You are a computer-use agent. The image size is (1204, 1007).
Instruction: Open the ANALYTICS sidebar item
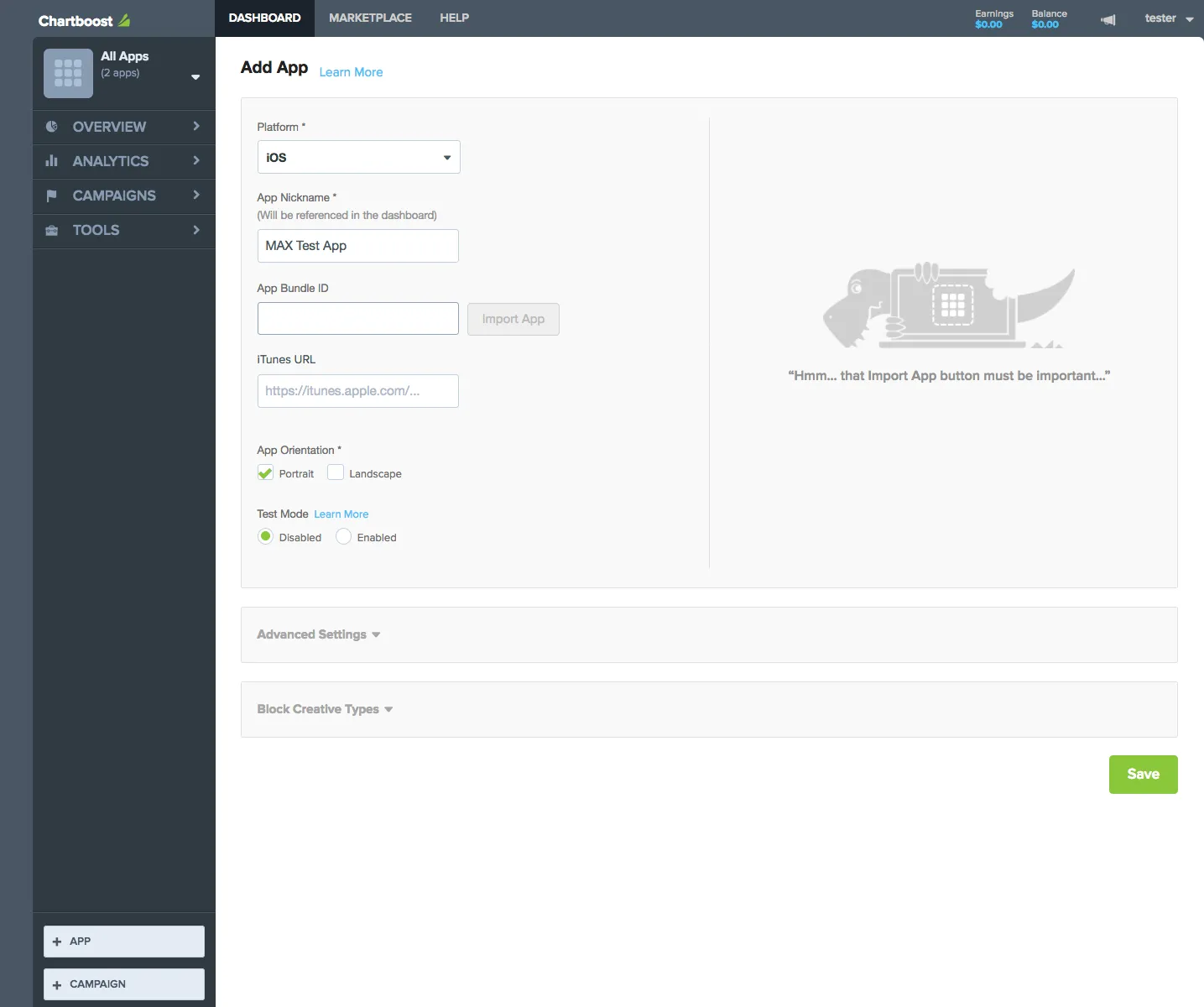(124, 161)
